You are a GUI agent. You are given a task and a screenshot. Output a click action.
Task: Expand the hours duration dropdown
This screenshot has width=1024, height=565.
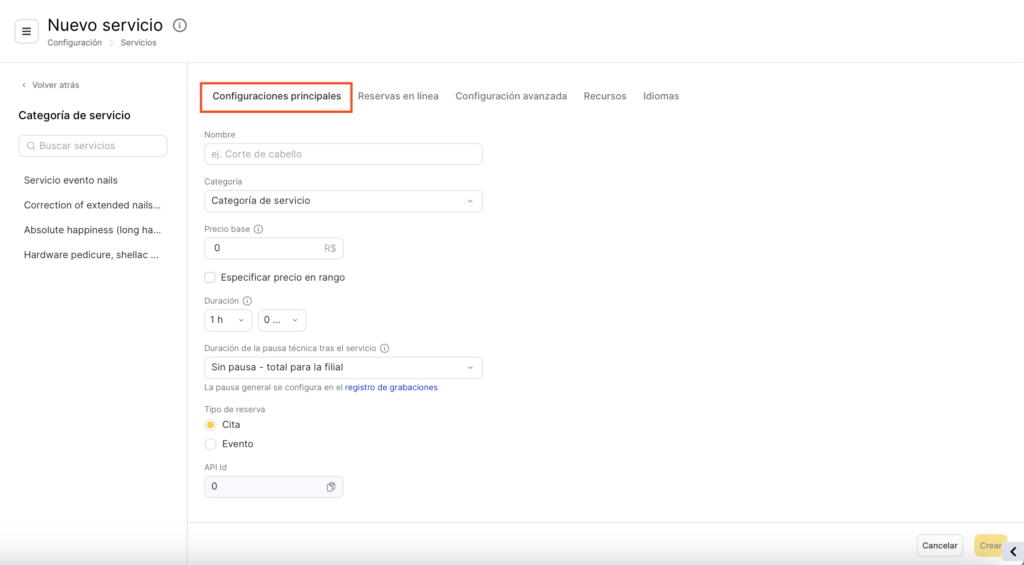pyautogui.click(x=228, y=320)
